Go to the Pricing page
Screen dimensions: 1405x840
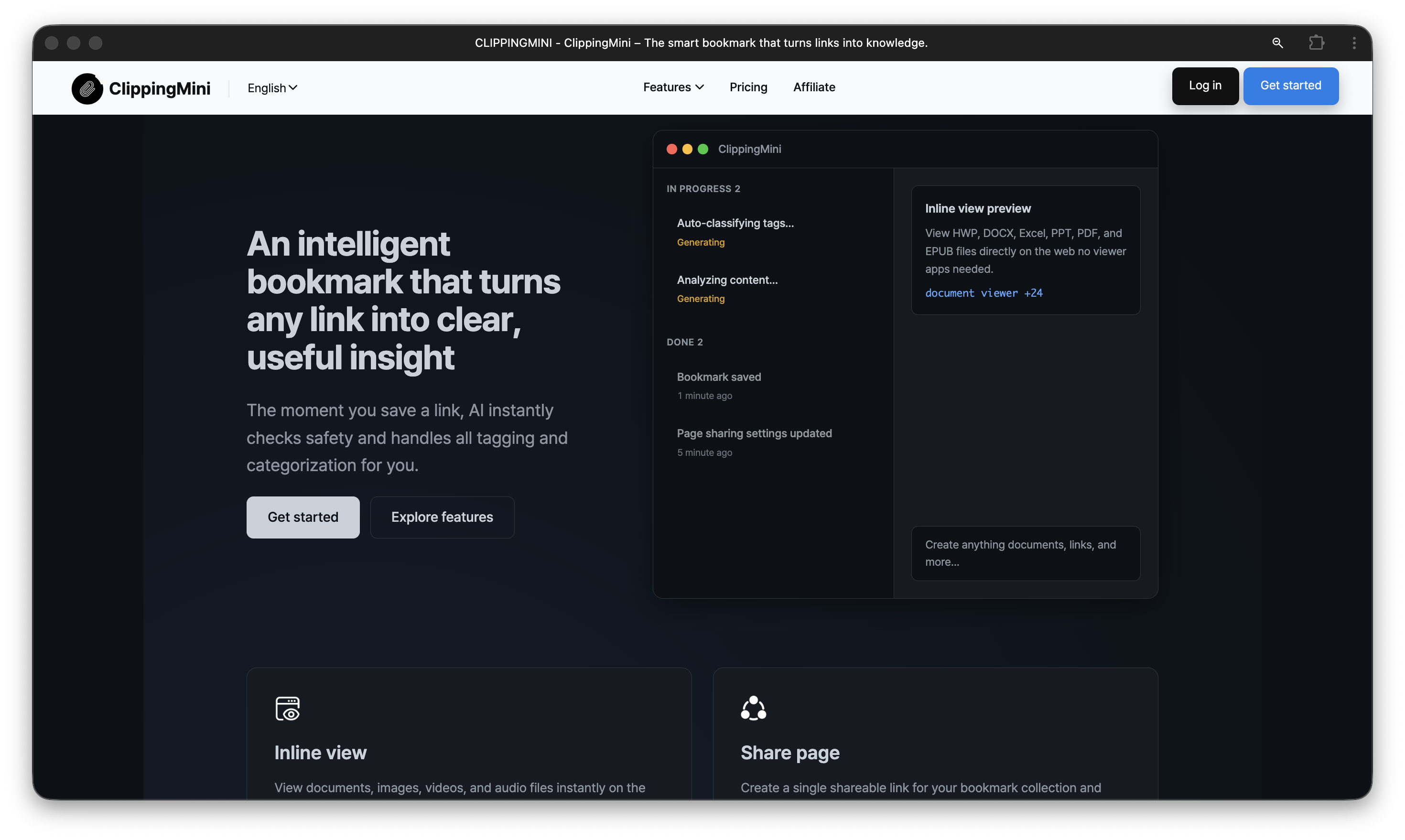pos(748,87)
